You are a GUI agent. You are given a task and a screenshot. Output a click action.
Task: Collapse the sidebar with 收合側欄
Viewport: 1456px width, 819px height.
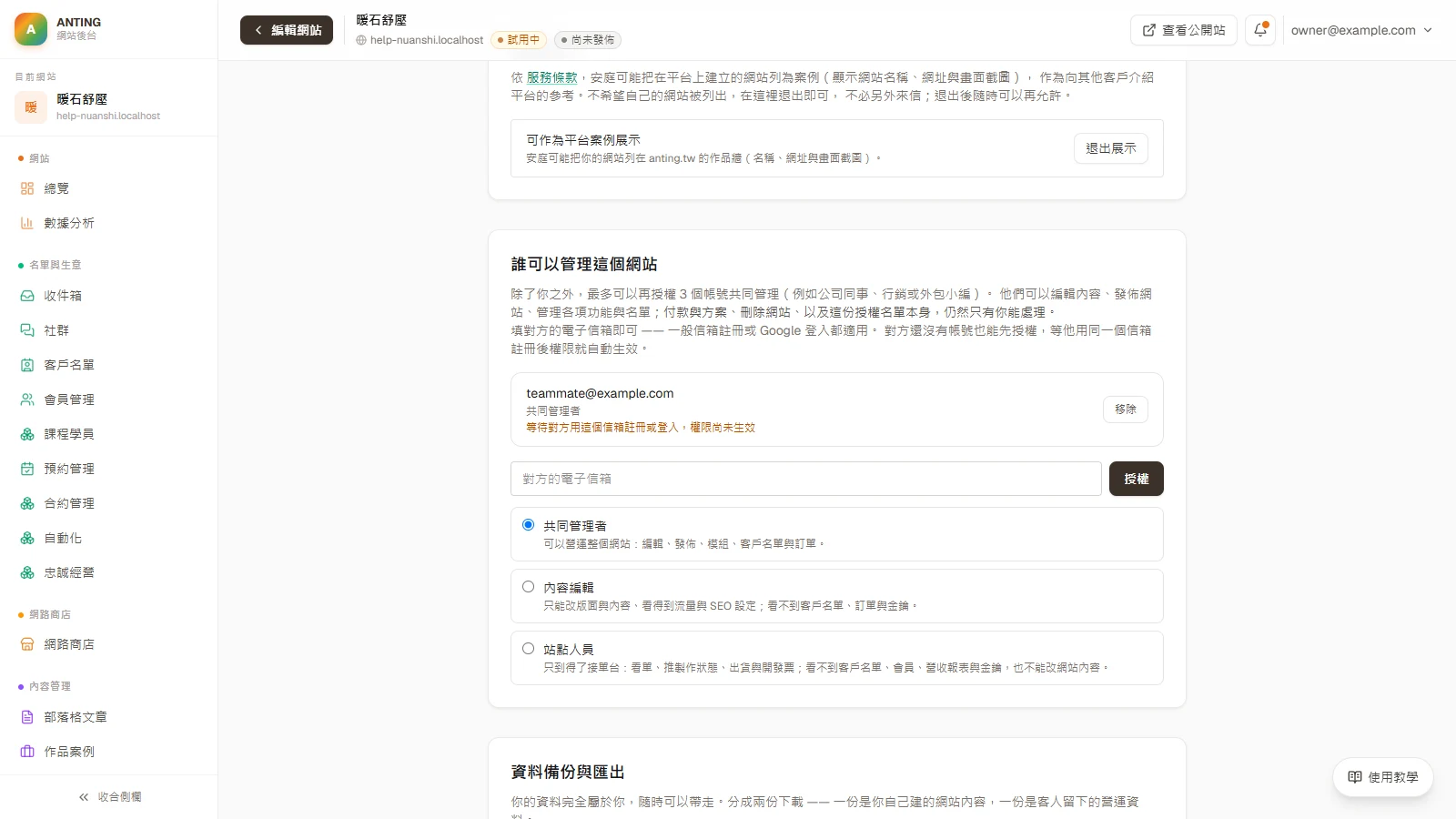click(x=109, y=797)
